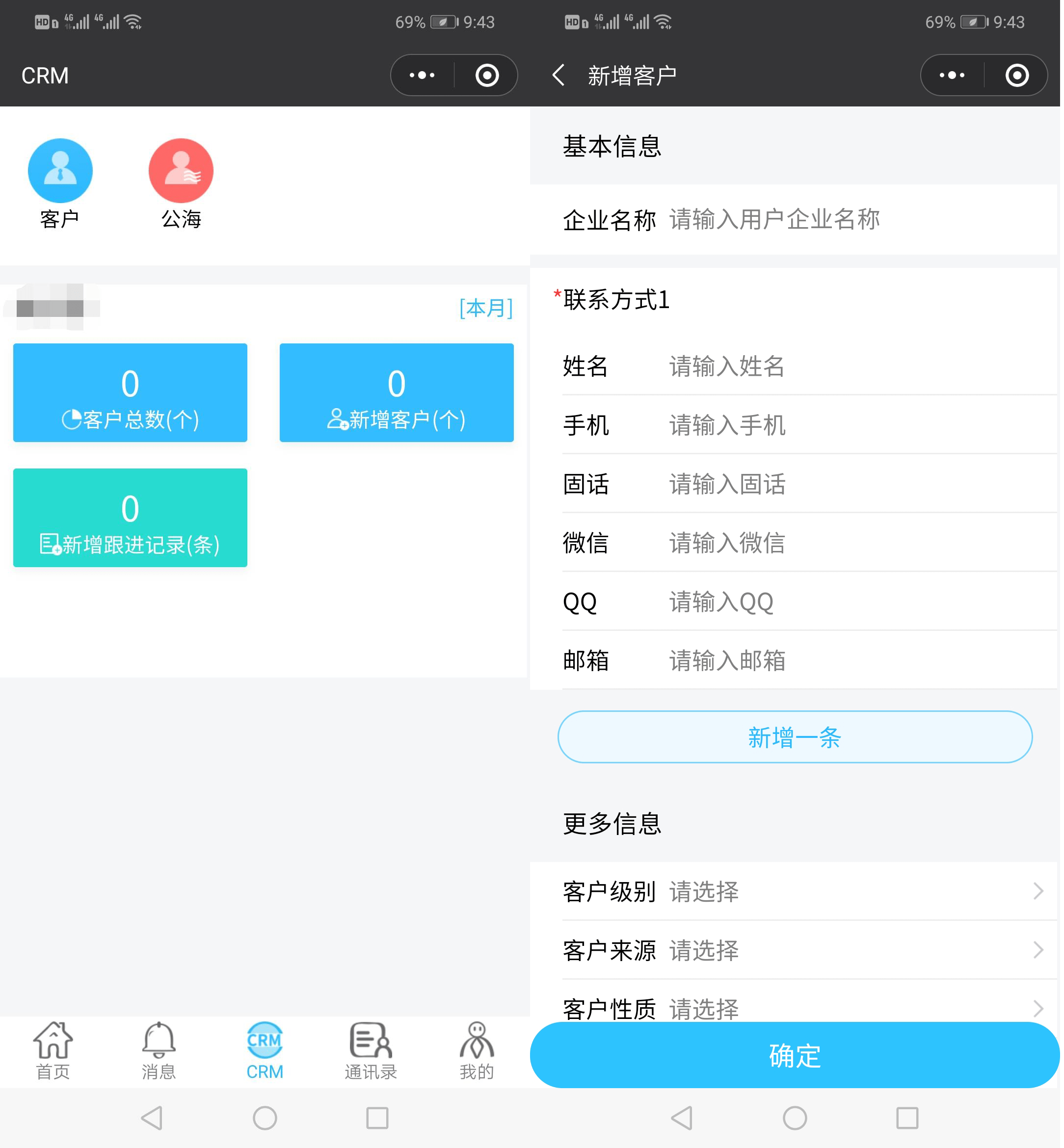The height and width of the screenshot is (1148, 1064).
Task: Confirm with the 确定 button
Action: 795,1055
